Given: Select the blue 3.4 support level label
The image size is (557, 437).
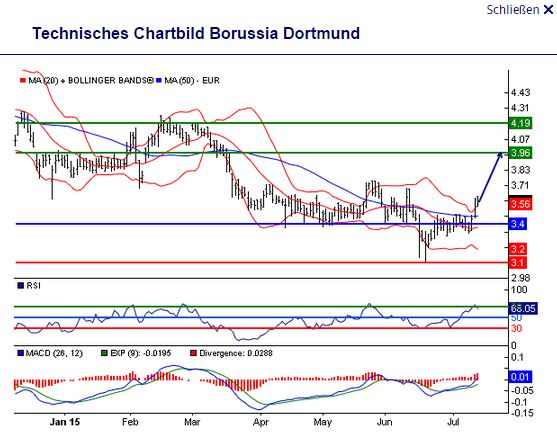Looking at the screenshot, I should coord(518,224).
